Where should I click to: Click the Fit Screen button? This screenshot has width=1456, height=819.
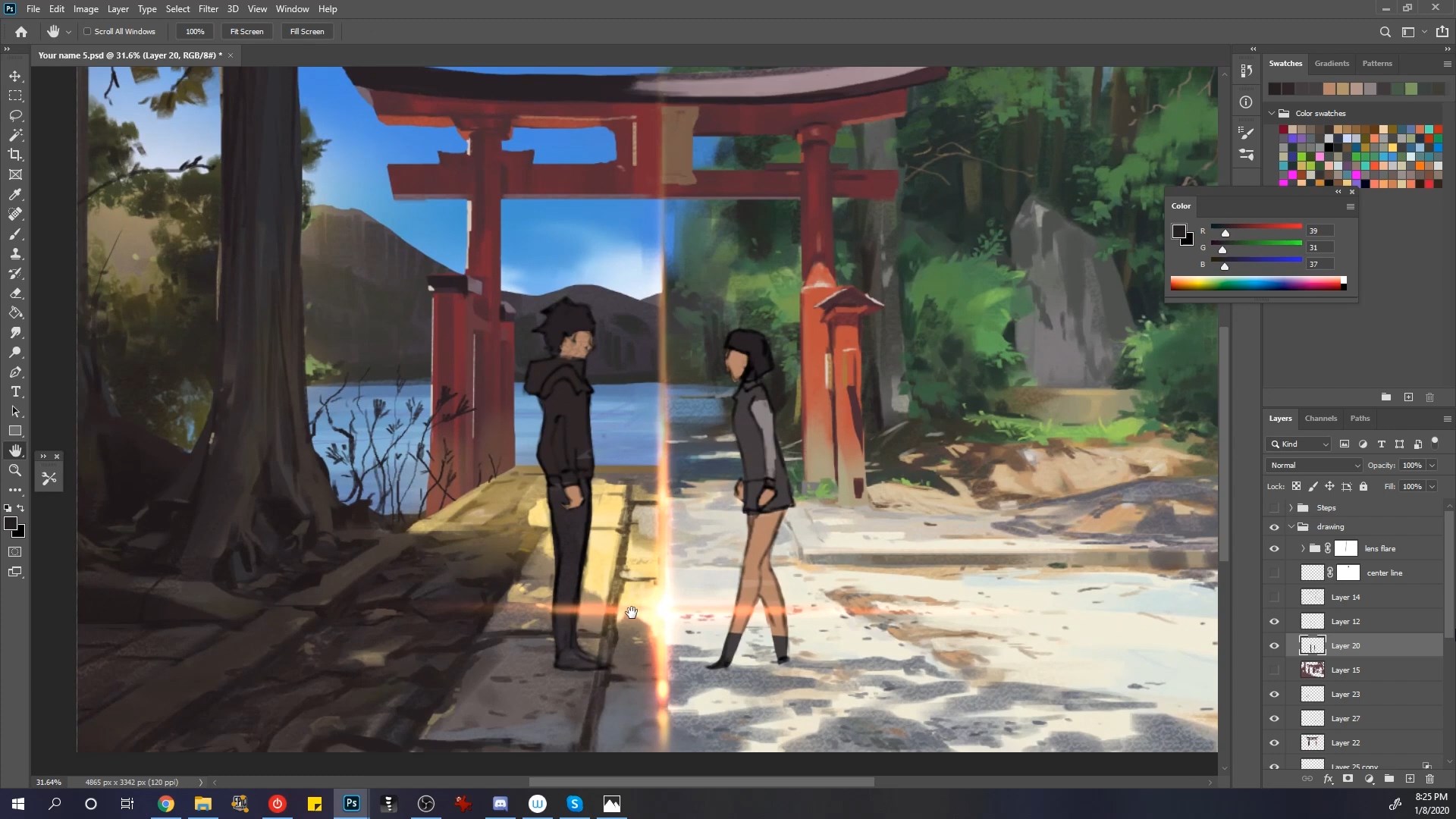pyautogui.click(x=246, y=32)
